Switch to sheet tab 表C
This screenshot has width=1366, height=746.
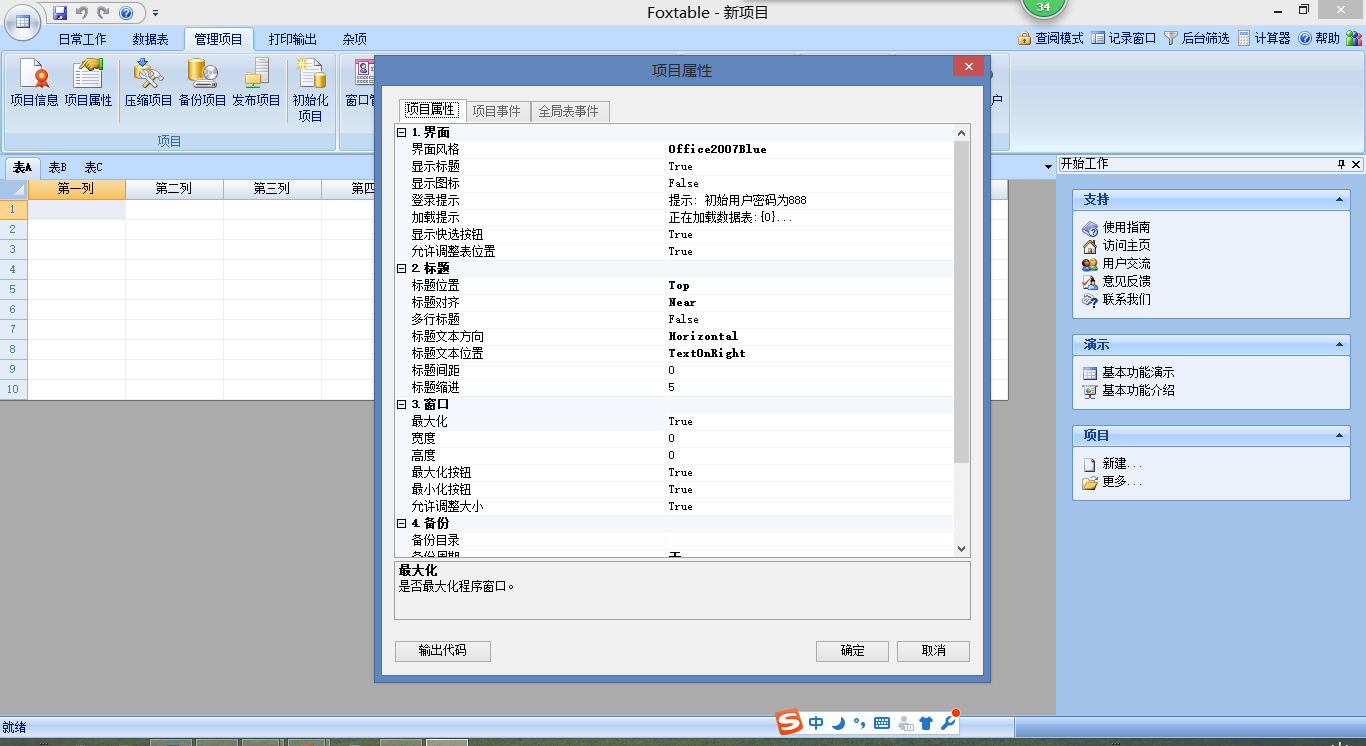click(93, 167)
